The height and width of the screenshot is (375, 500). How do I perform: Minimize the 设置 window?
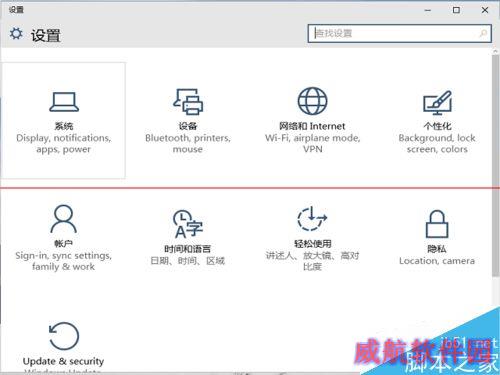click(x=428, y=10)
